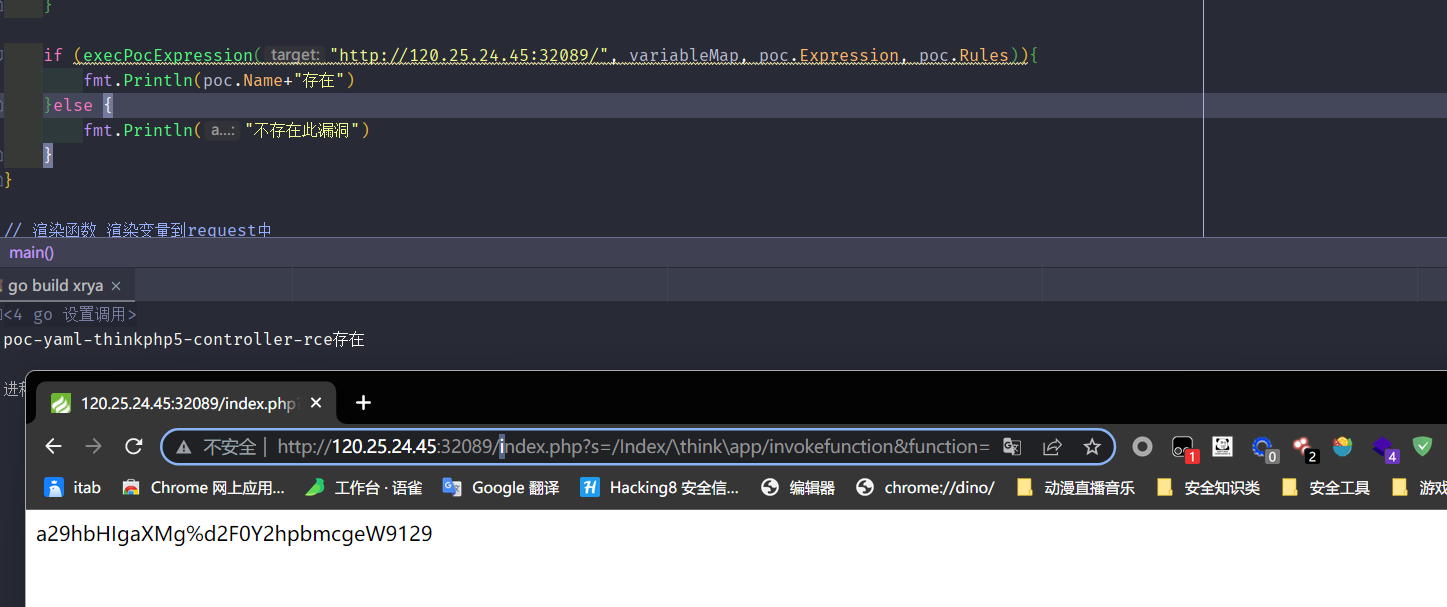Click the 渲染函数 comment line
This screenshot has width=1447, height=607.
(x=138, y=230)
